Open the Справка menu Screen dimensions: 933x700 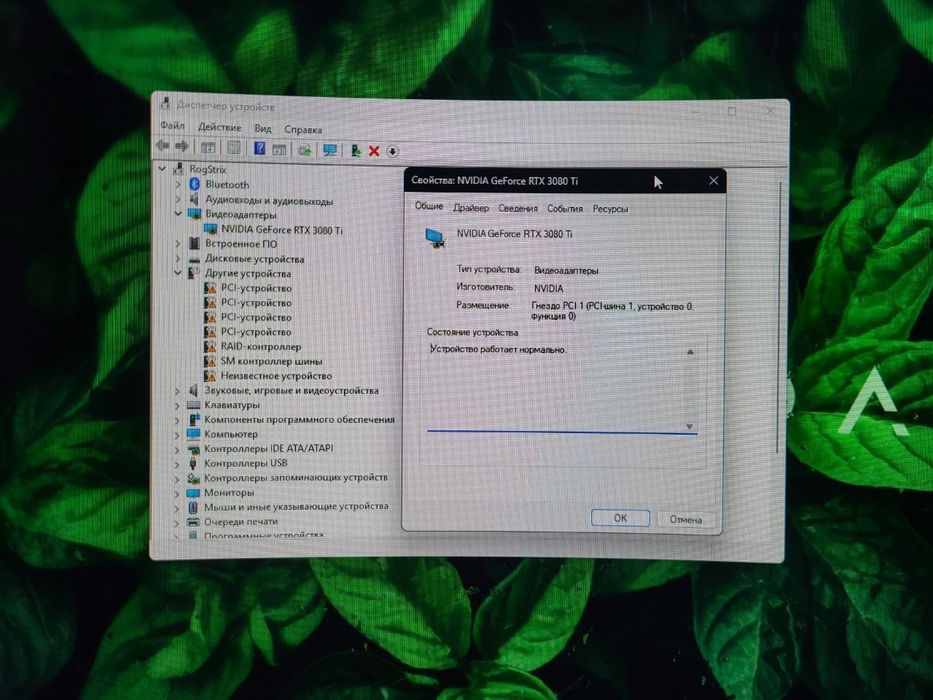click(x=303, y=130)
